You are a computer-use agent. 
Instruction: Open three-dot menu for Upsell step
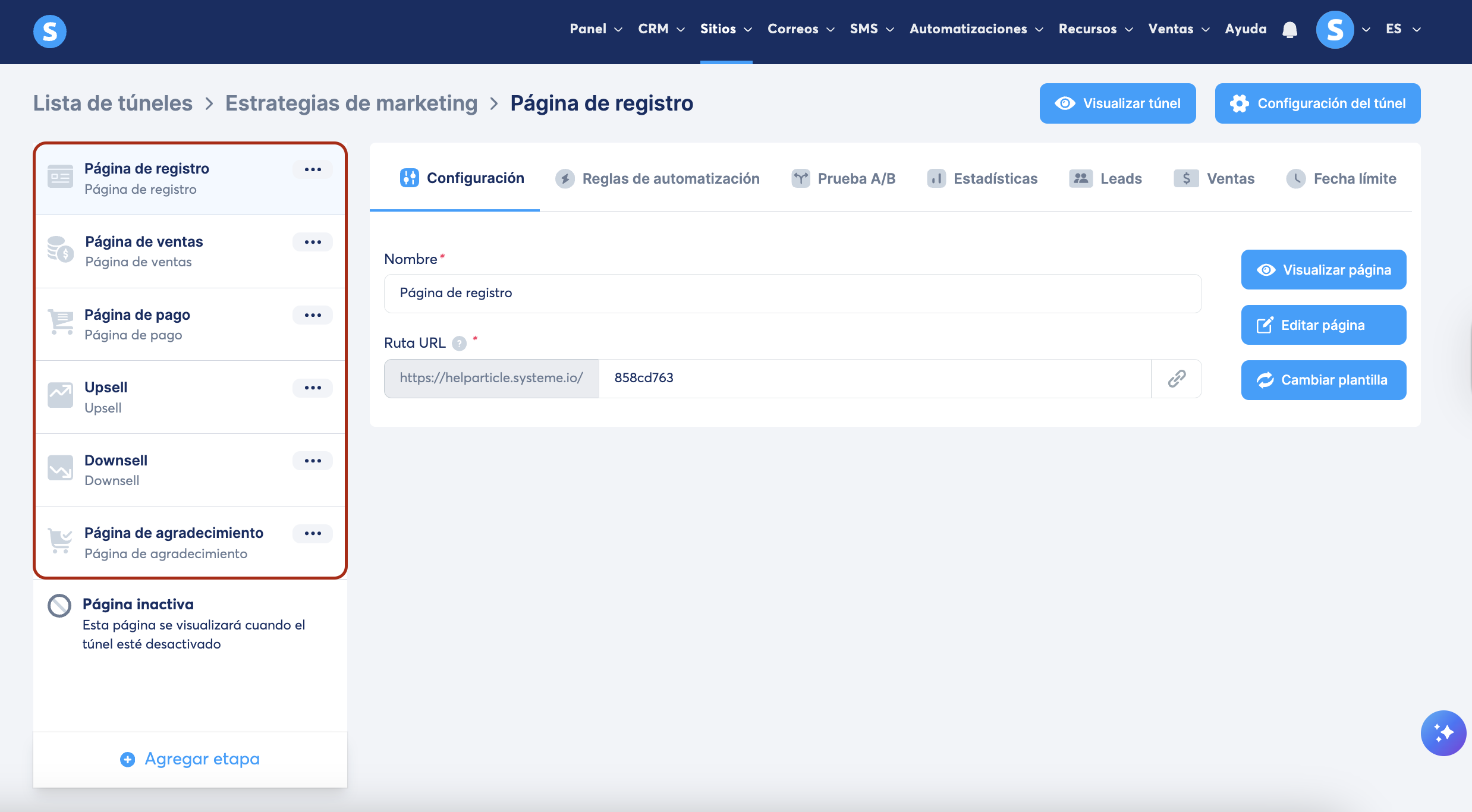(x=313, y=388)
